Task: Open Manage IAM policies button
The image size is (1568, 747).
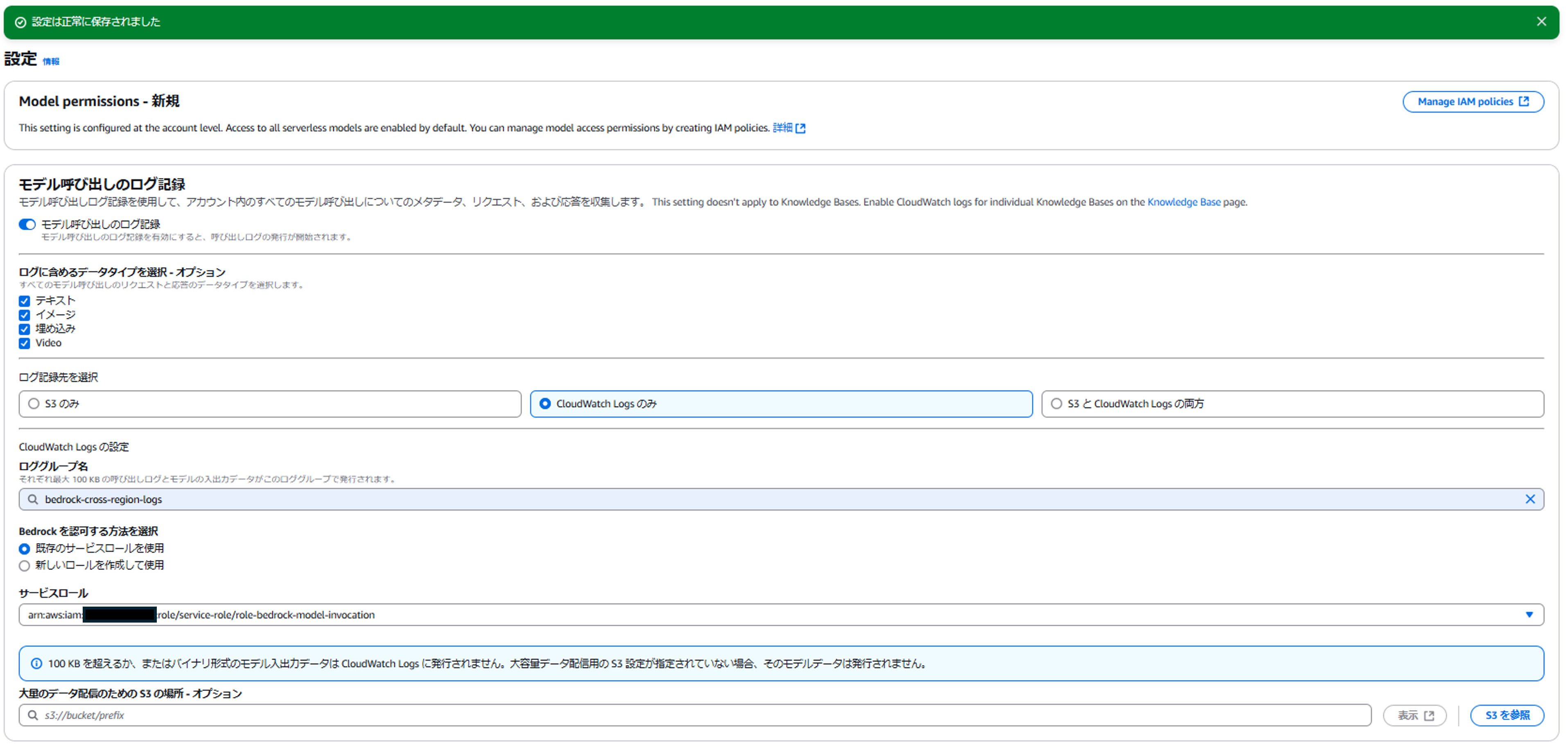Action: pyautogui.click(x=1473, y=102)
